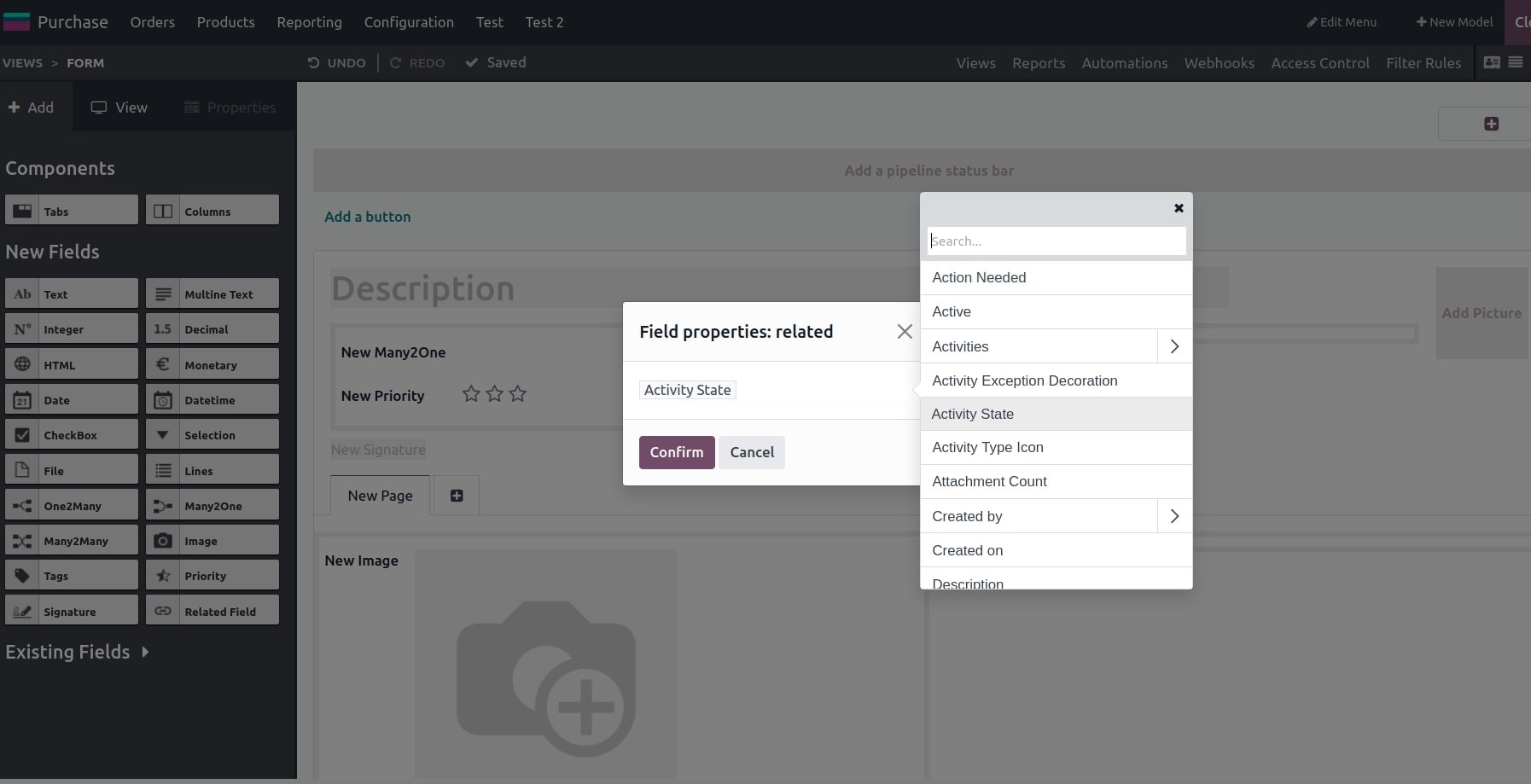This screenshot has width=1531, height=784.
Task: Select Action Needed in field list
Action: [1056, 277]
